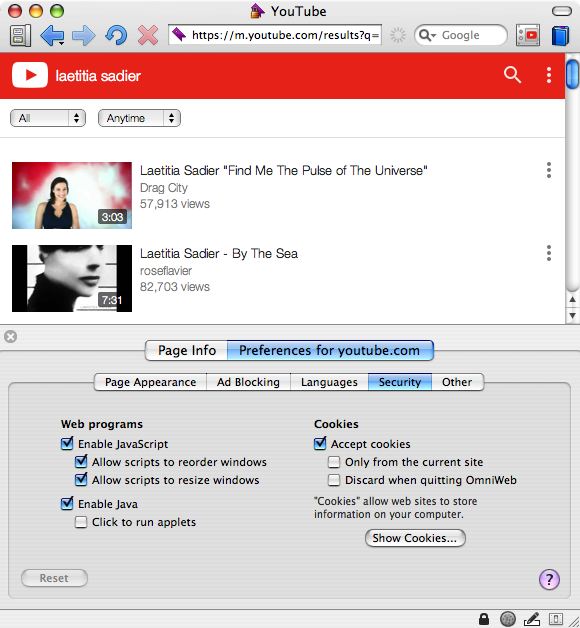Click the purple bookmark favicon in address bar
Screen dimensions: 580x628
coord(179,35)
